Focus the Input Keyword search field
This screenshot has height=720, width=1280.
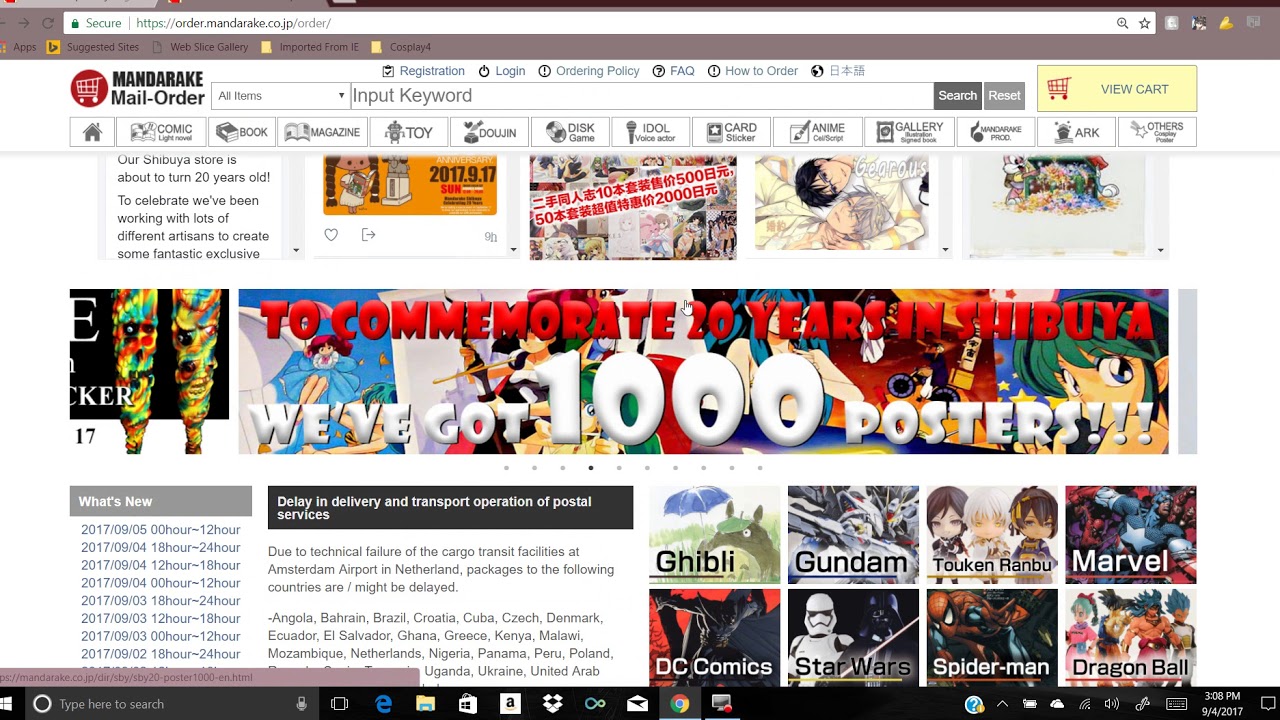click(x=641, y=96)
